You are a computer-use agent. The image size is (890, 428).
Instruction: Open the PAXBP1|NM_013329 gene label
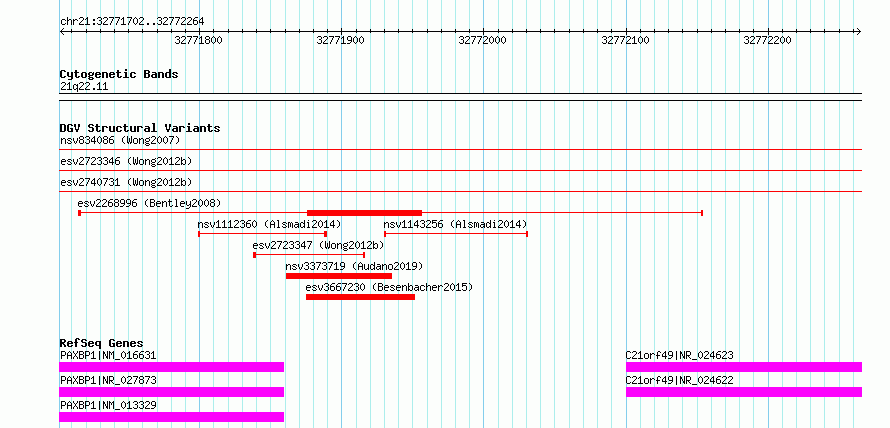pyautogui.click(x=108, y=405)
